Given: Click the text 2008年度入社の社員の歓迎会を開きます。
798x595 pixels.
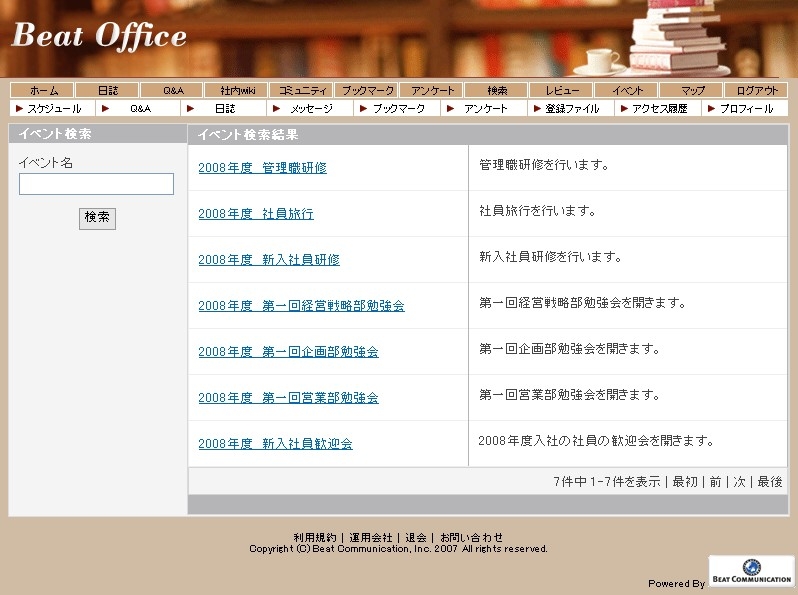Looking at the screenshot, I should pyautogui.click(x=595, y=441).
